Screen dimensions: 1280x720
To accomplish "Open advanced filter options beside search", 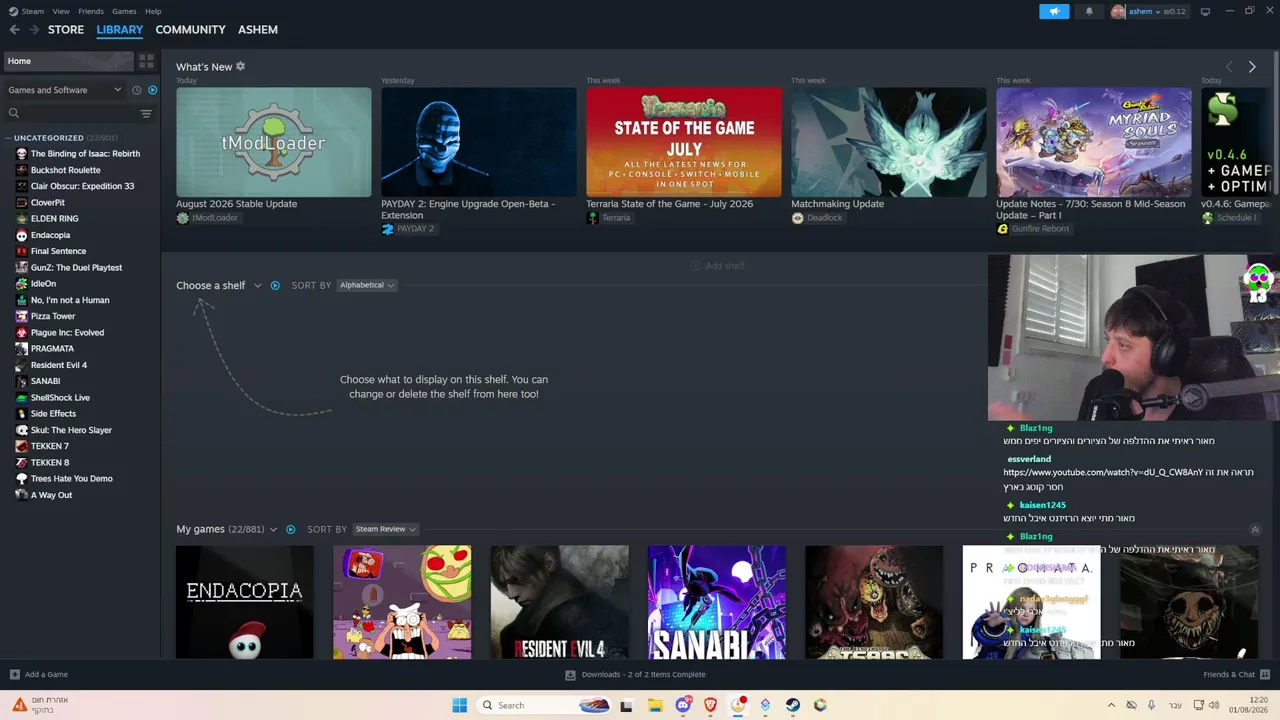I will (146, 113).
